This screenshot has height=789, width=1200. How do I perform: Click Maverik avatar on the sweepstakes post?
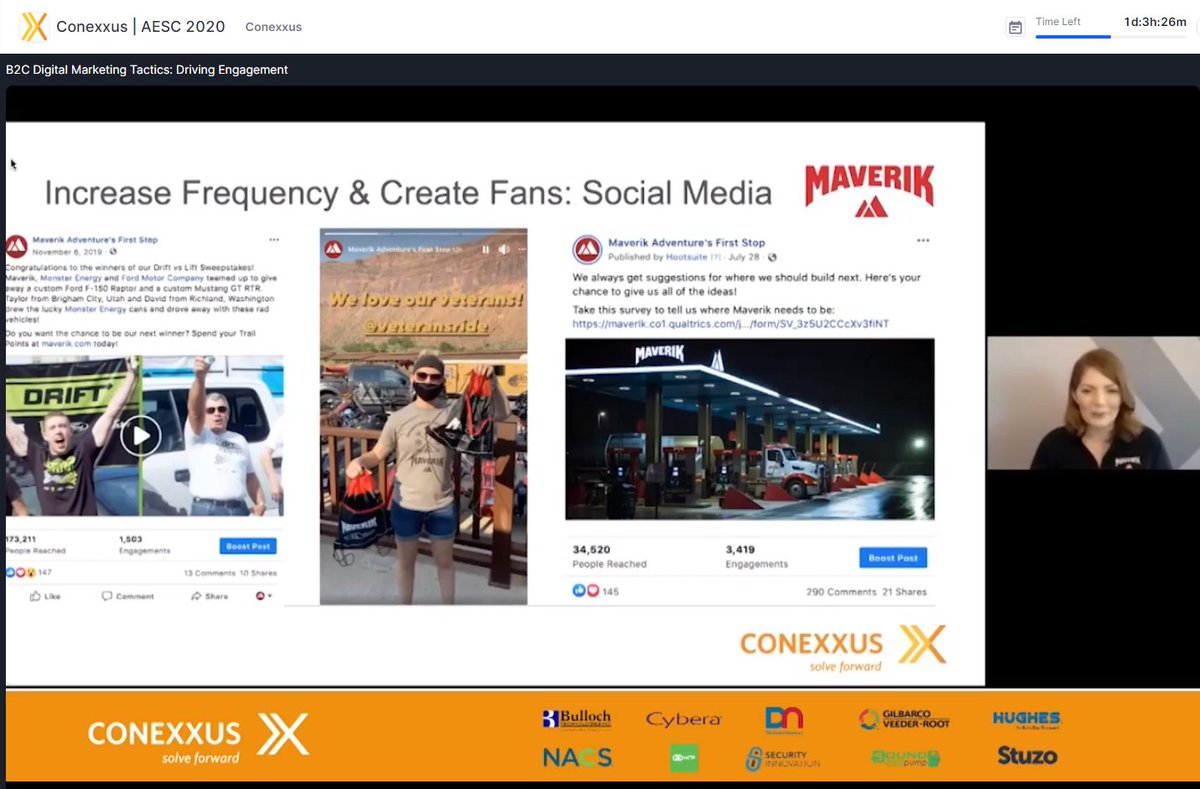[16, 246]
